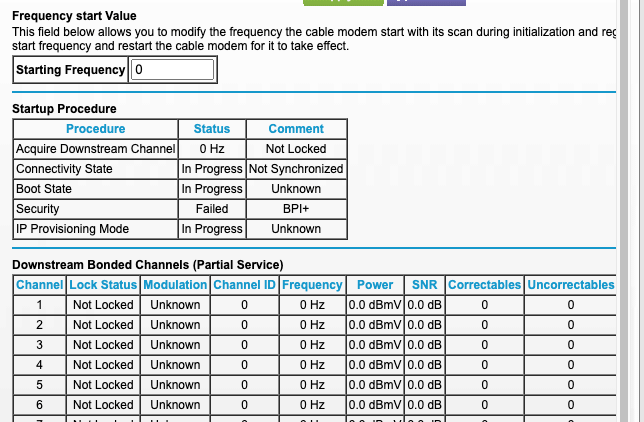644x422 pixels.
Task: Select the 'Startup Procedure' heading
Action: 64,109
